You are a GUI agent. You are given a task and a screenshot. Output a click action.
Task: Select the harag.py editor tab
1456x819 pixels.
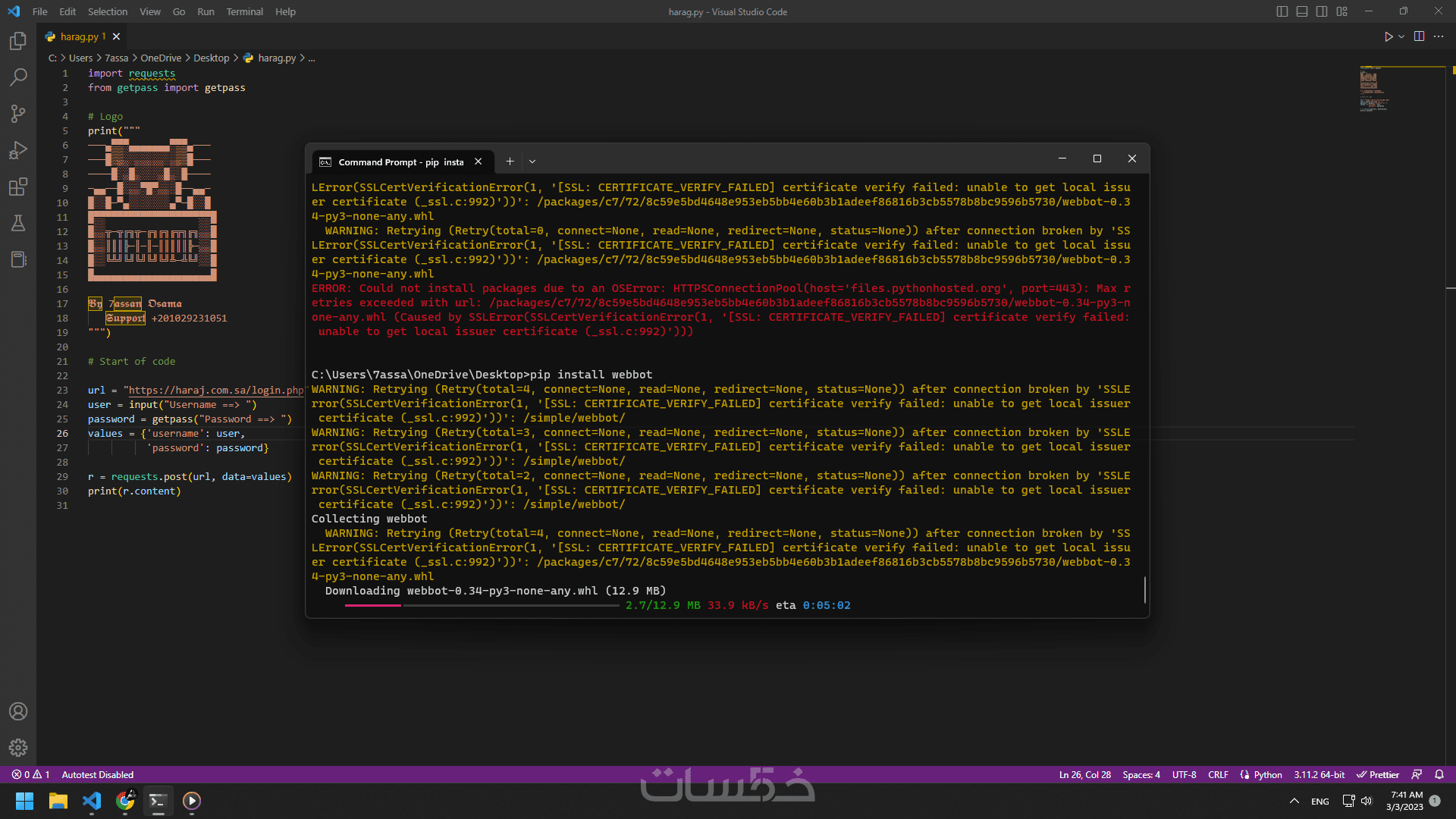pos(79,36)
